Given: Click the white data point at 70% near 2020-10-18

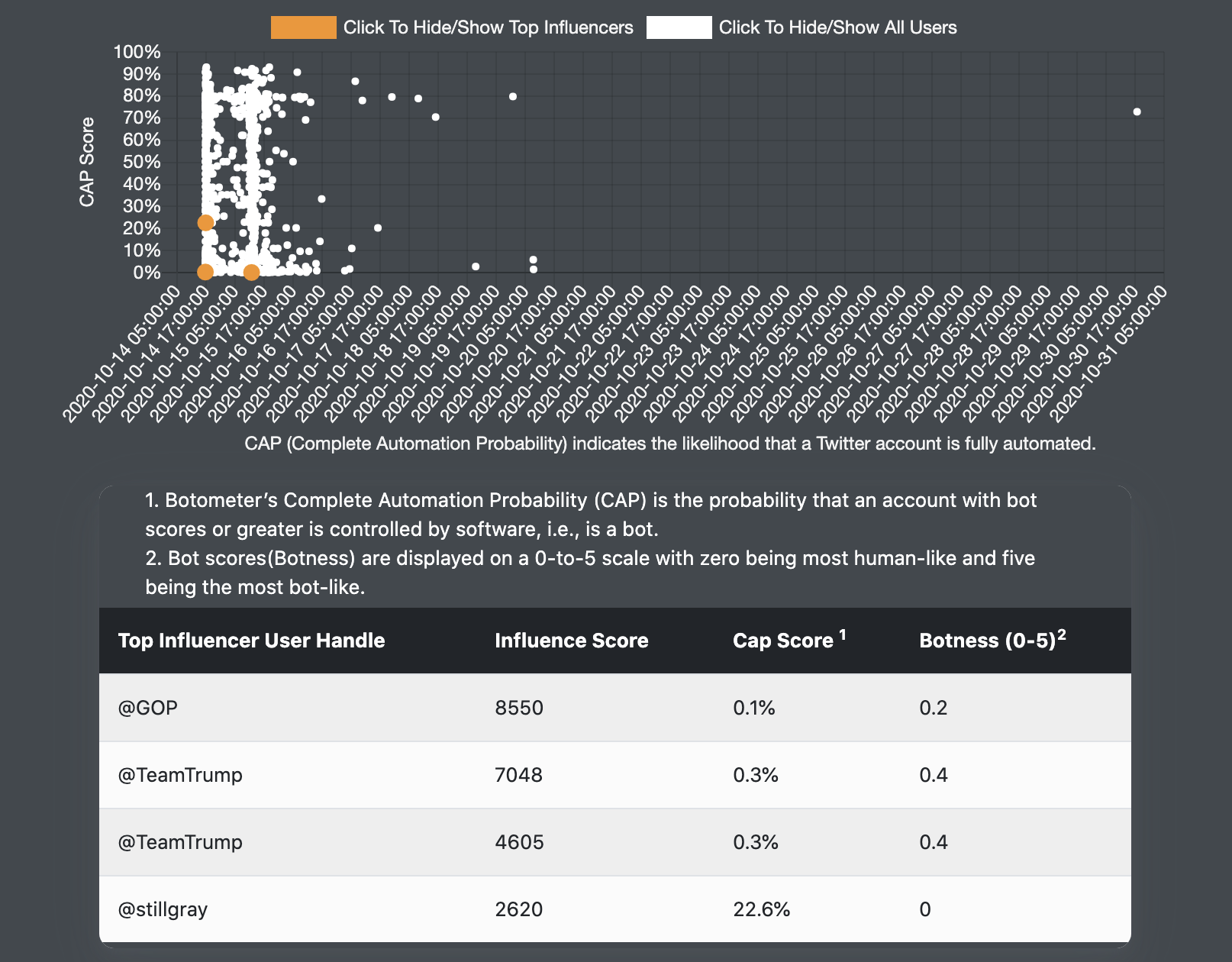Looking at the screenshot, I should (436, 117).
